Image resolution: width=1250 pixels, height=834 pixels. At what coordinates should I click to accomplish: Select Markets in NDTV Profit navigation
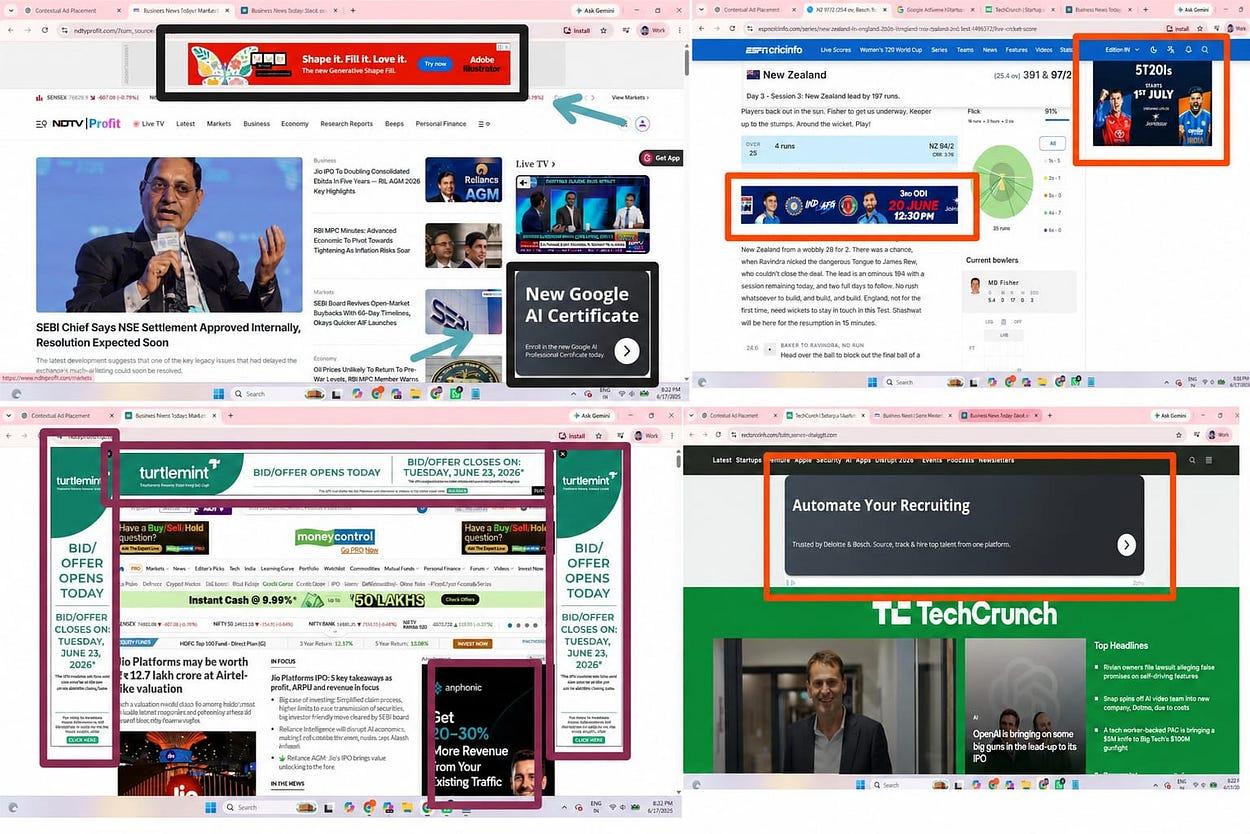[218, 124]
